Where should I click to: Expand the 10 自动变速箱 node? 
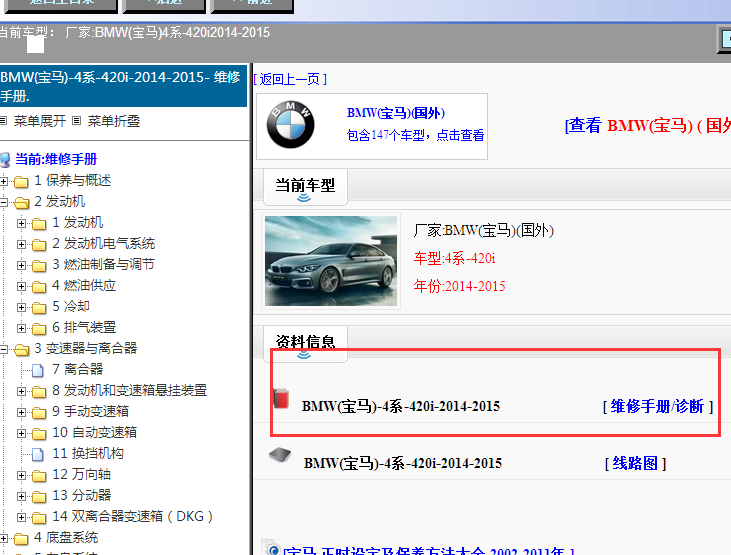(x=21, y=433)
